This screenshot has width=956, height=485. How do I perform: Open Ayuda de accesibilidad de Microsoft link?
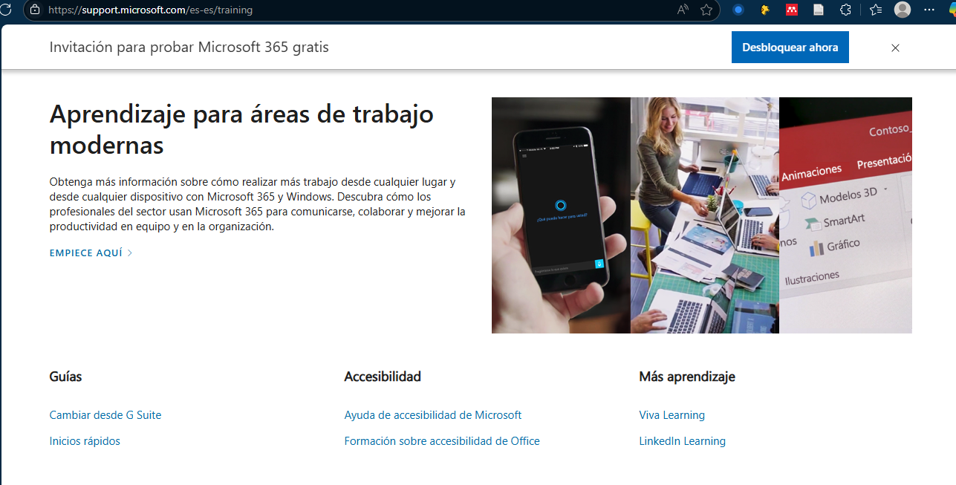click(433, 415)
